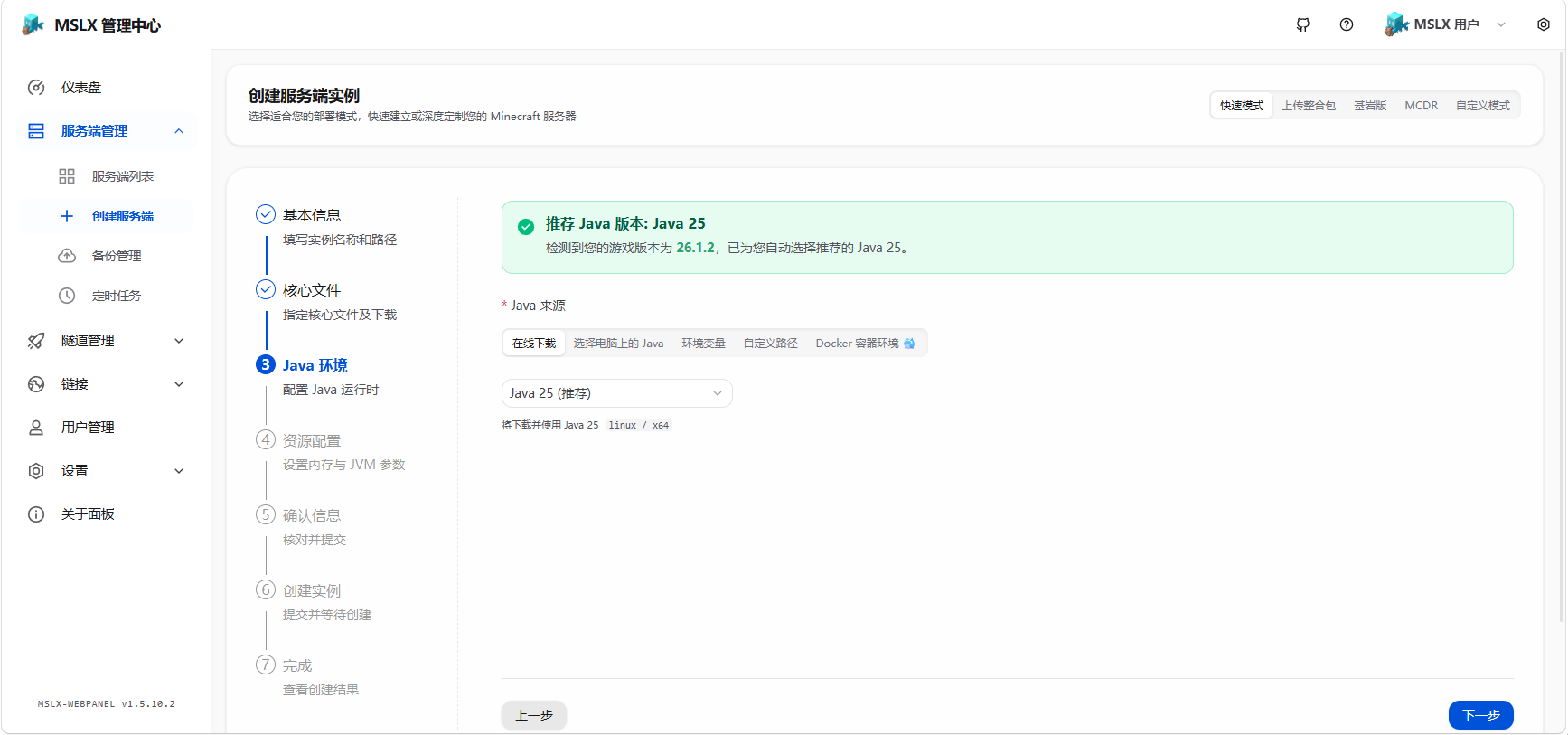Viewport: 1568px width, 735px height.
Task: Click the backup cloud upload icon
Action: 67,256
